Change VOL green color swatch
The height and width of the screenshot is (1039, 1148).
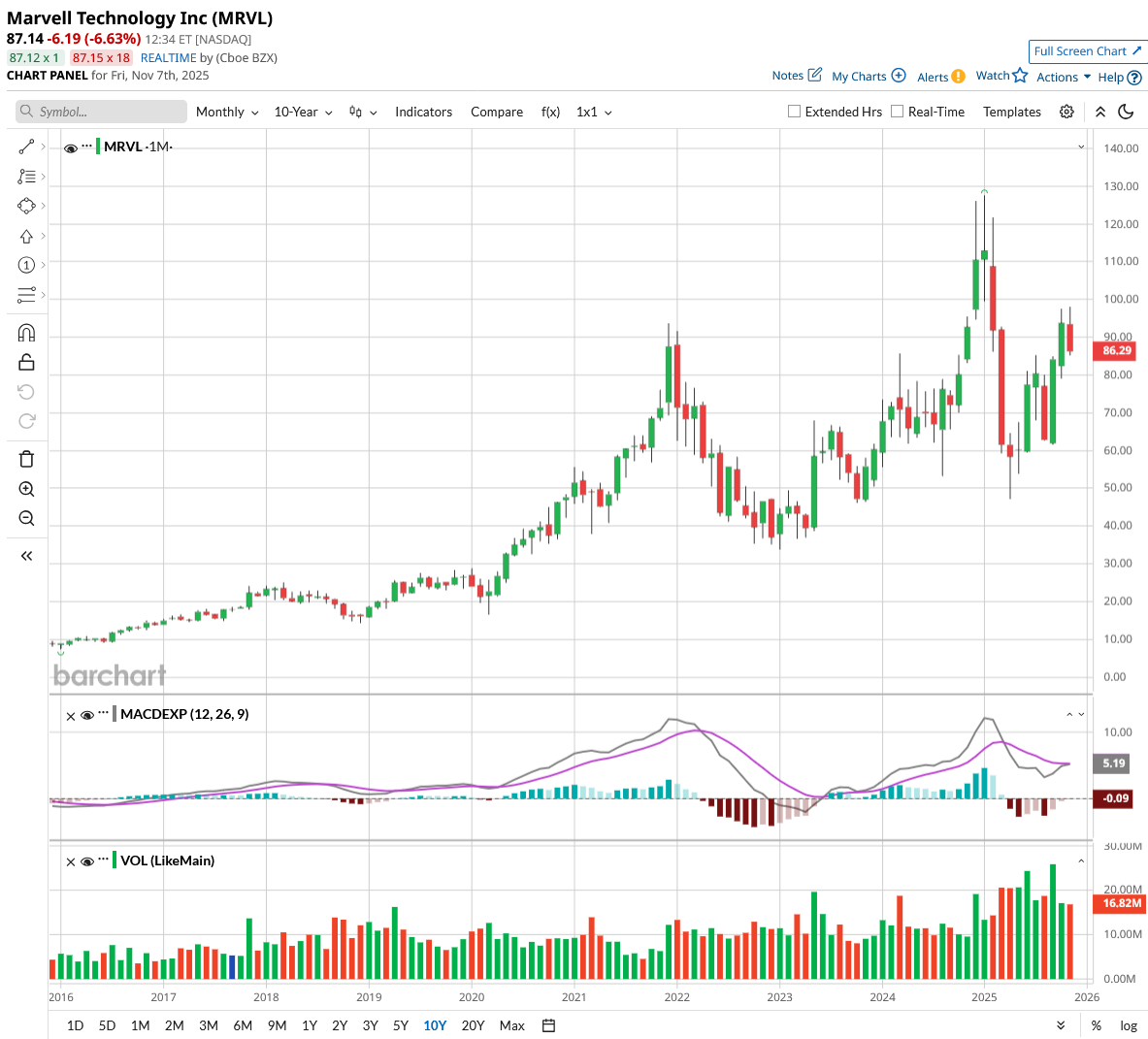115,860
